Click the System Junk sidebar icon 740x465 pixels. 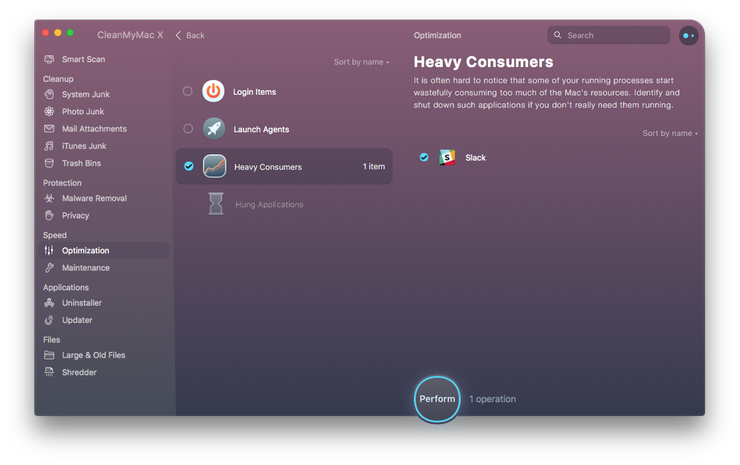pos(49,94)
